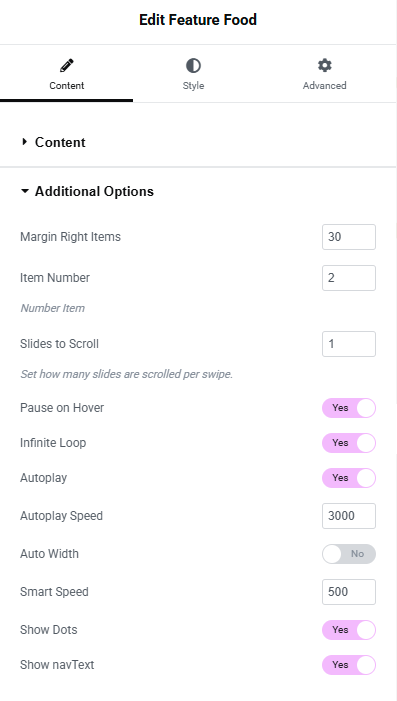Click the Additional Options heading

coord(94,191)
